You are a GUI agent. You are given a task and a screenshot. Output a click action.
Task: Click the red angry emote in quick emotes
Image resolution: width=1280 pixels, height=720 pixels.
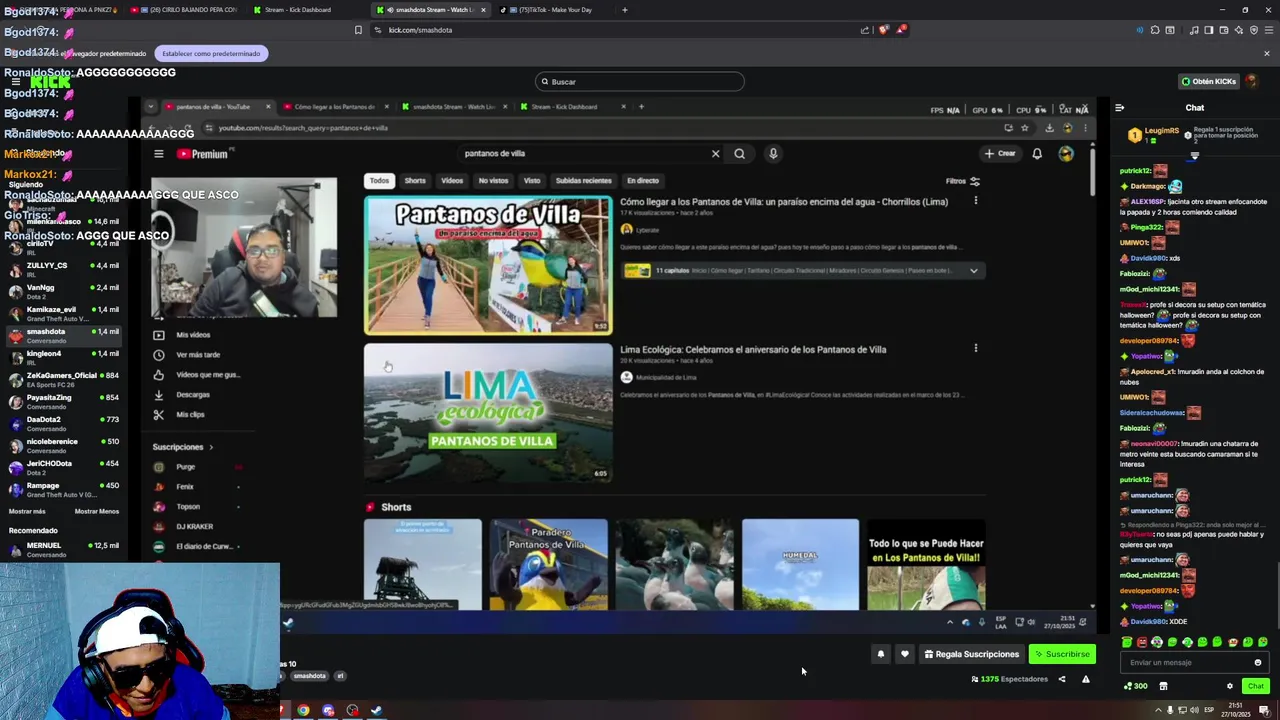1142,642
